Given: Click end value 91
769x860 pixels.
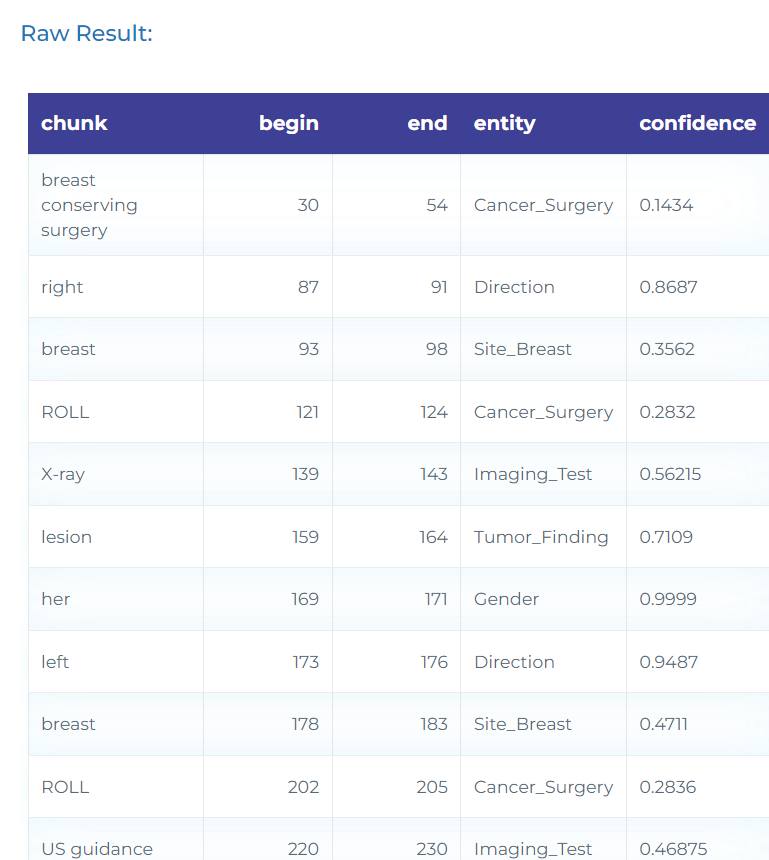Looking at the screenshot, I should pyautogui.click(x=439, y=287).
